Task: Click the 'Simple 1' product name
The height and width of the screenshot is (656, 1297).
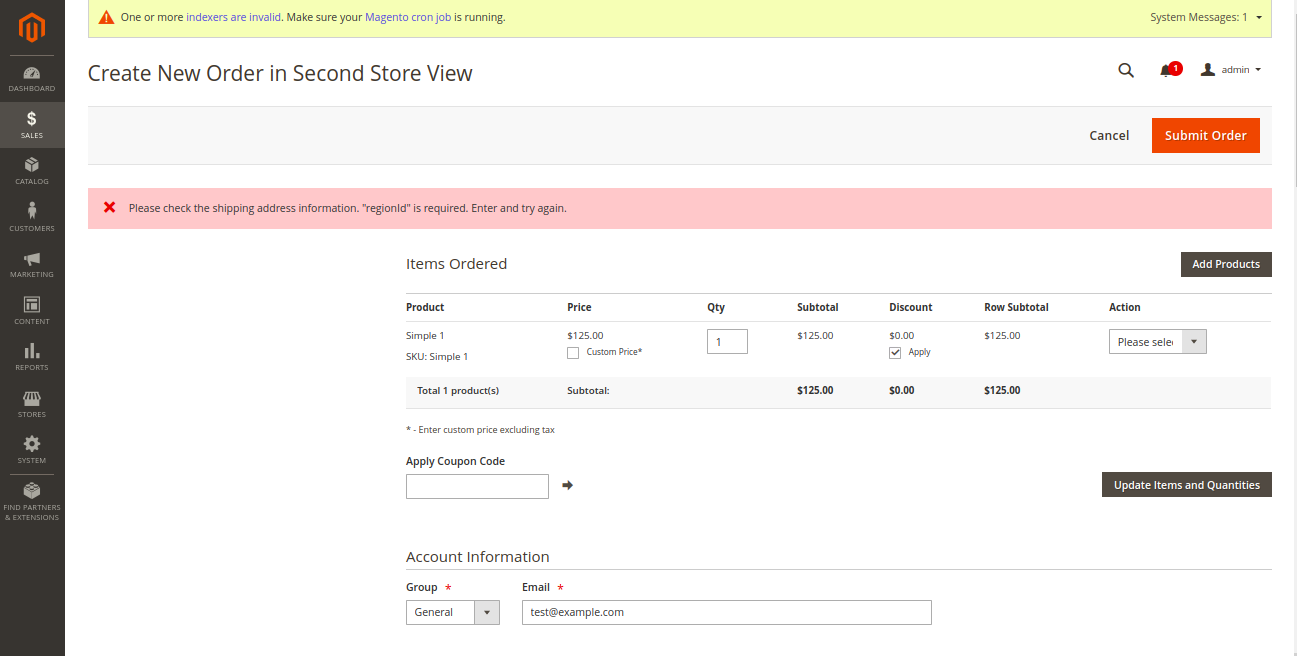Action: 425,335
